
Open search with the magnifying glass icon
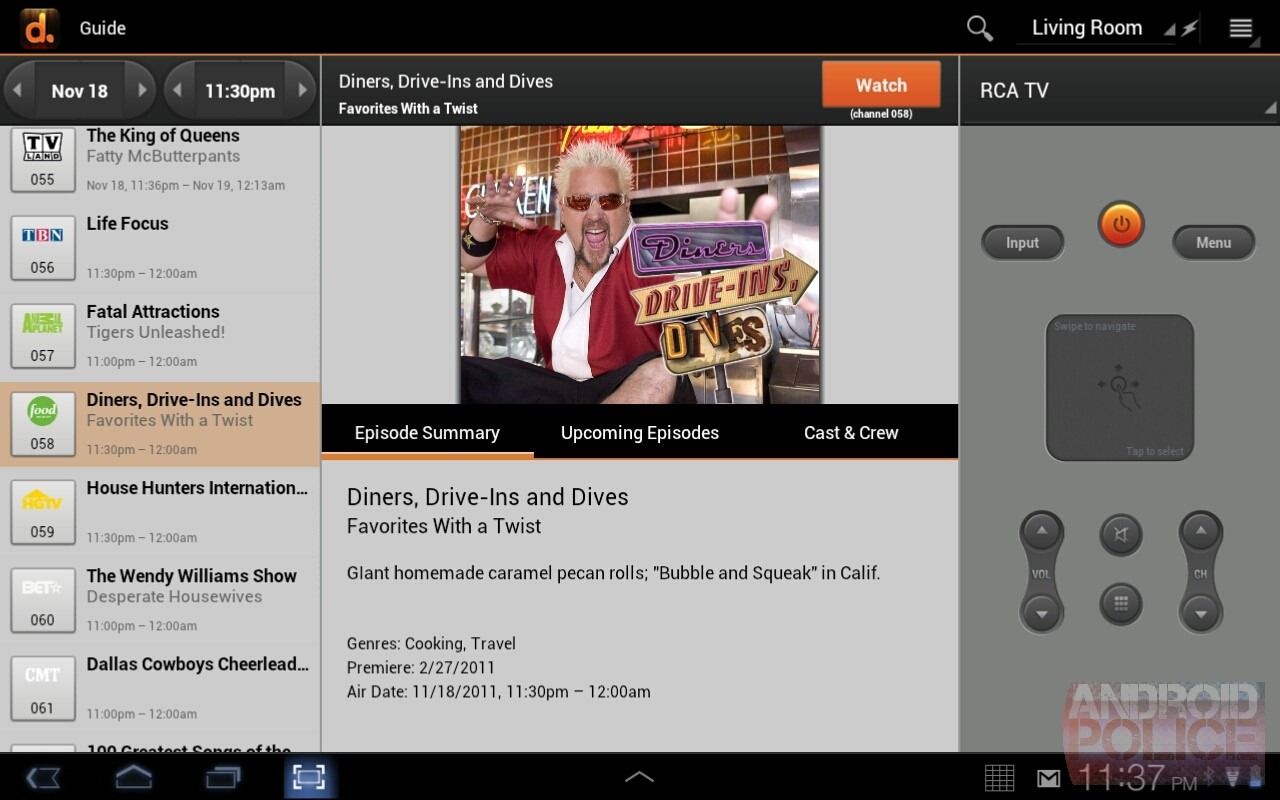coord(979,28)
